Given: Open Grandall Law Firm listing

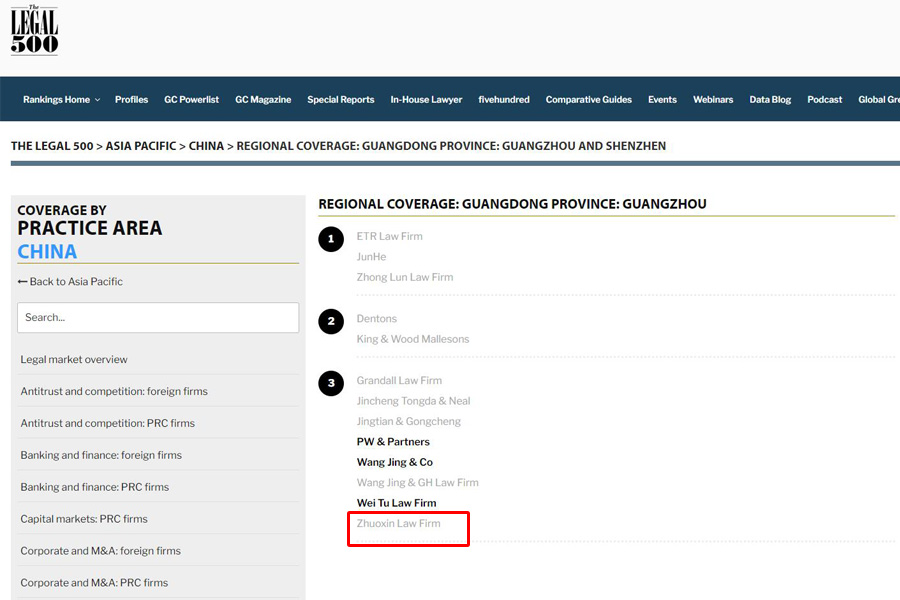Looking at the screenshot, I should pyautogui.click(x=399, y=380).
